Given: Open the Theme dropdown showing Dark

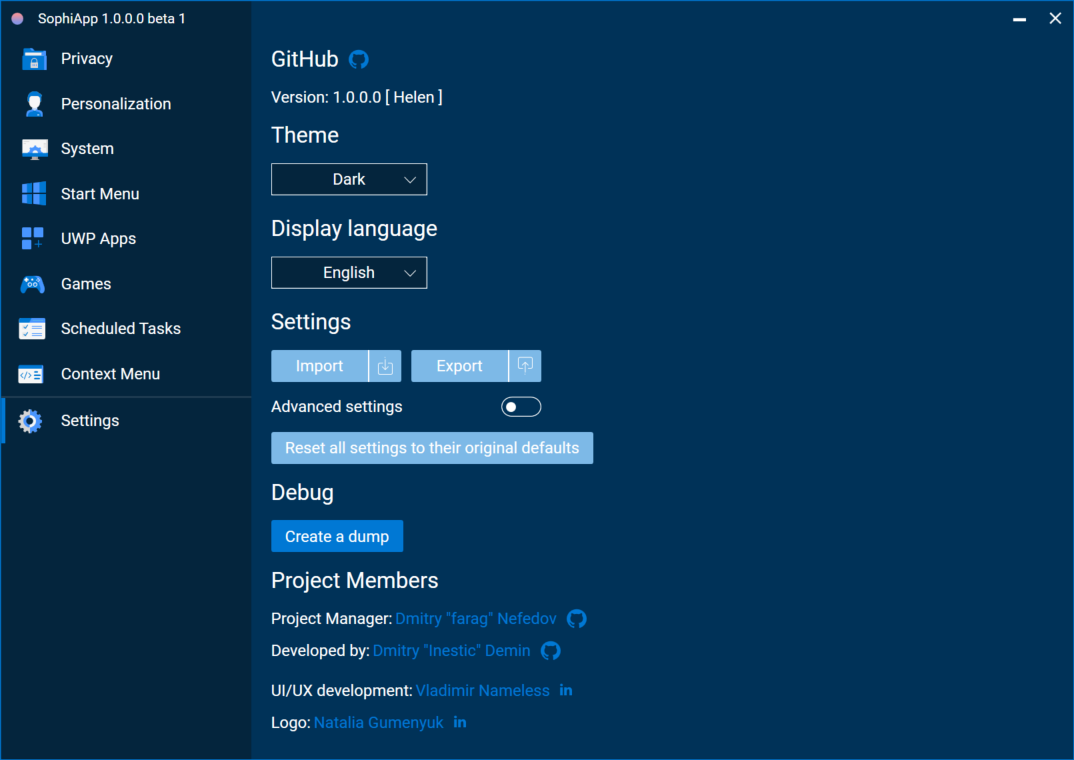Looking at the screenshot, I should coord(349,179).
